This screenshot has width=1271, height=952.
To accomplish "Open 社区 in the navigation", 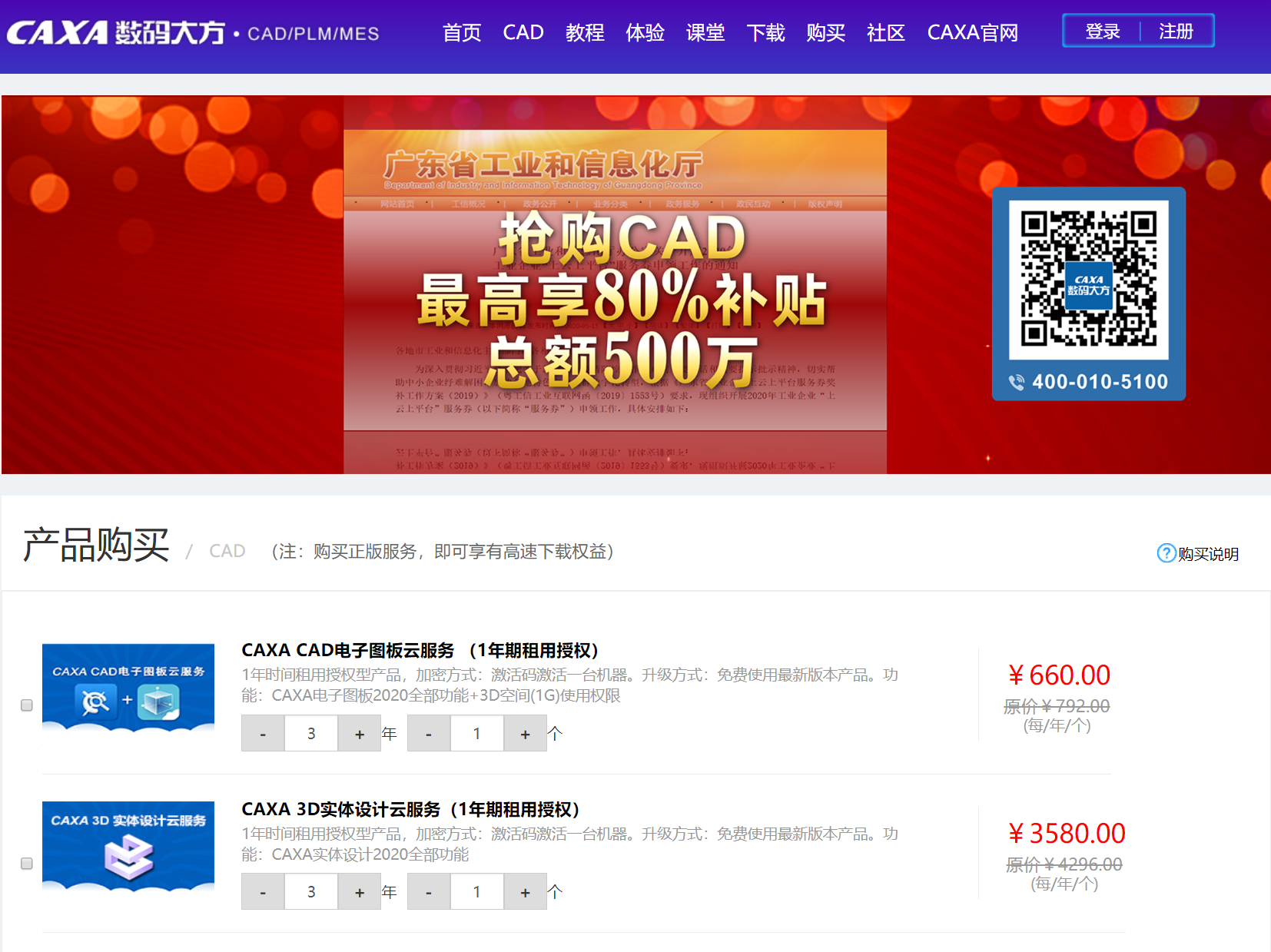I will click(886, 32).
